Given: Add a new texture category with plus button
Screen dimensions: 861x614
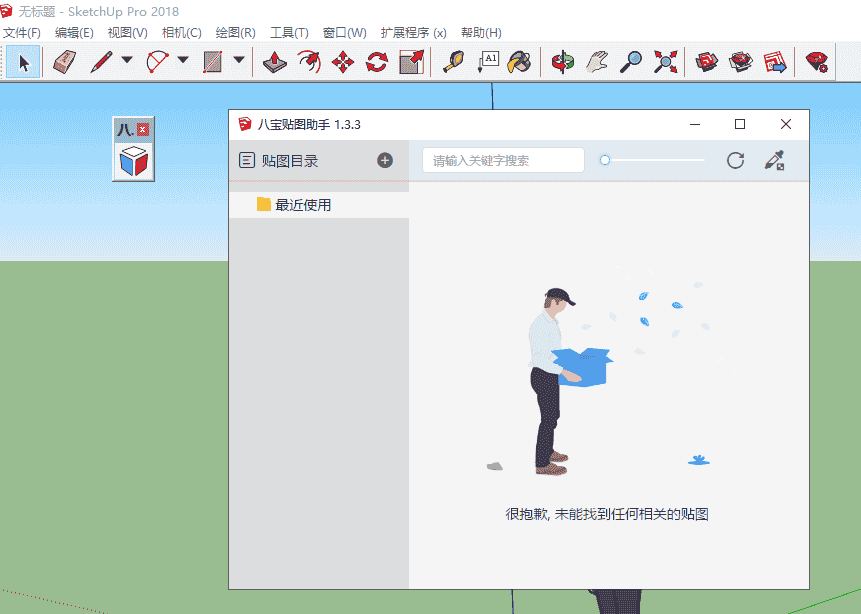Looking at the screenshot, I should (384, 160).
